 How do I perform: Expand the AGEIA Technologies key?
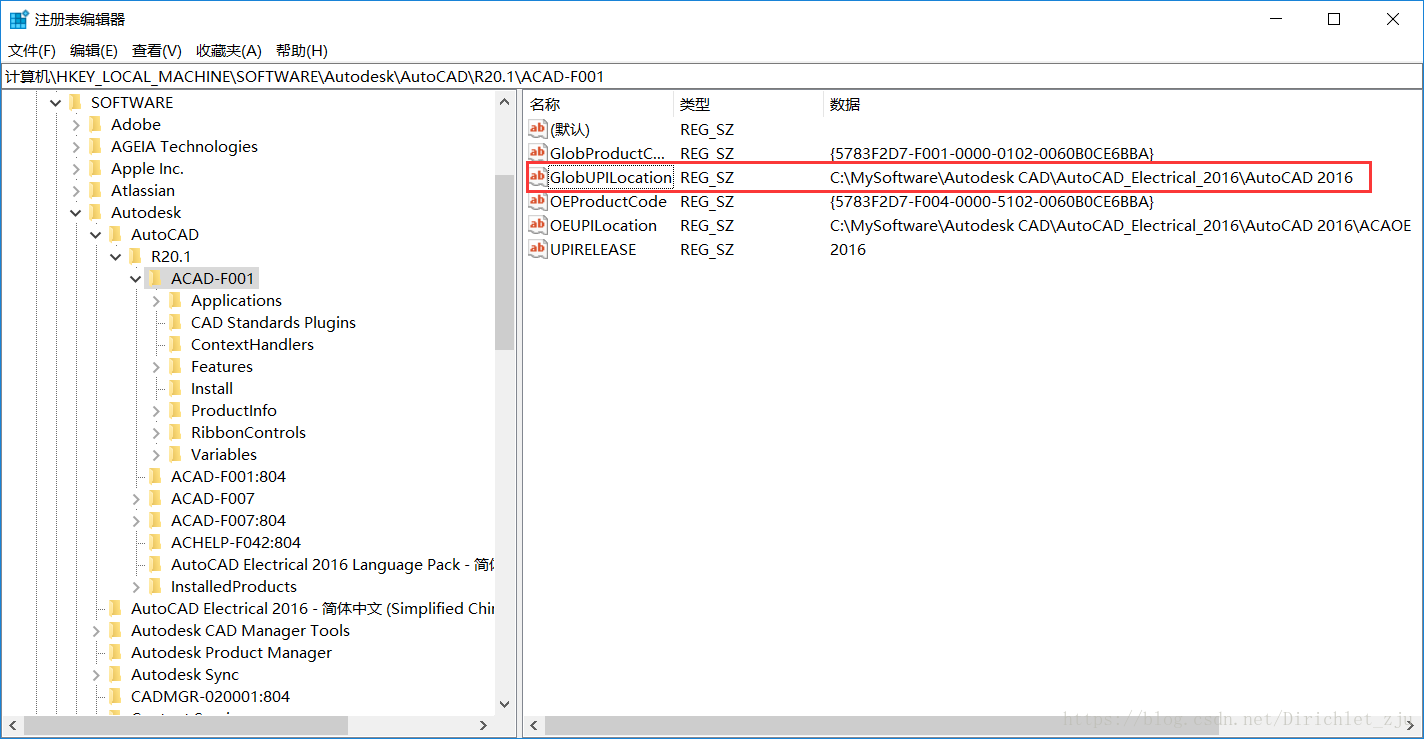click(76, 146)
